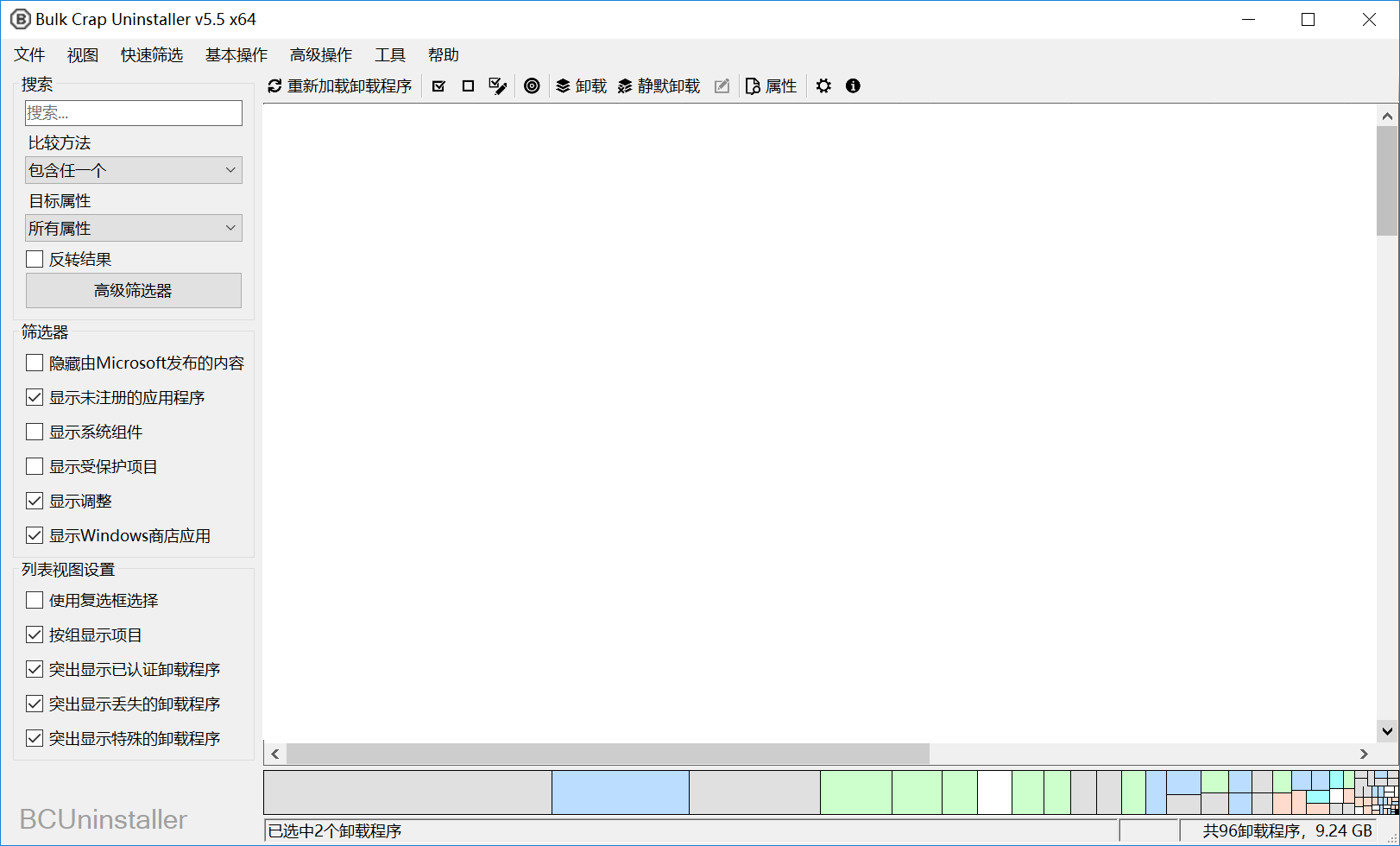The width and height of the screenshot is (1400, 846).
Task: Click the 静默卸载 quiet uninstall toolbar button
Action: [659, 85]
